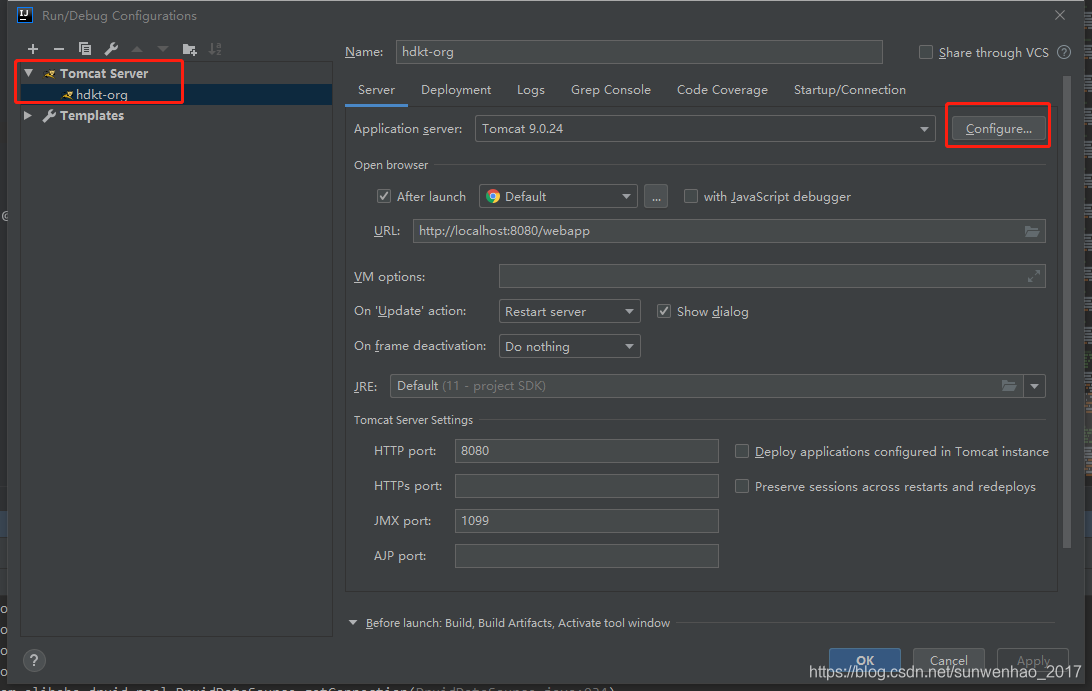This screenshot has height=691, width=1092.
Task: Create new folder icon in toolbar
Action: click(x=189, y=49)
